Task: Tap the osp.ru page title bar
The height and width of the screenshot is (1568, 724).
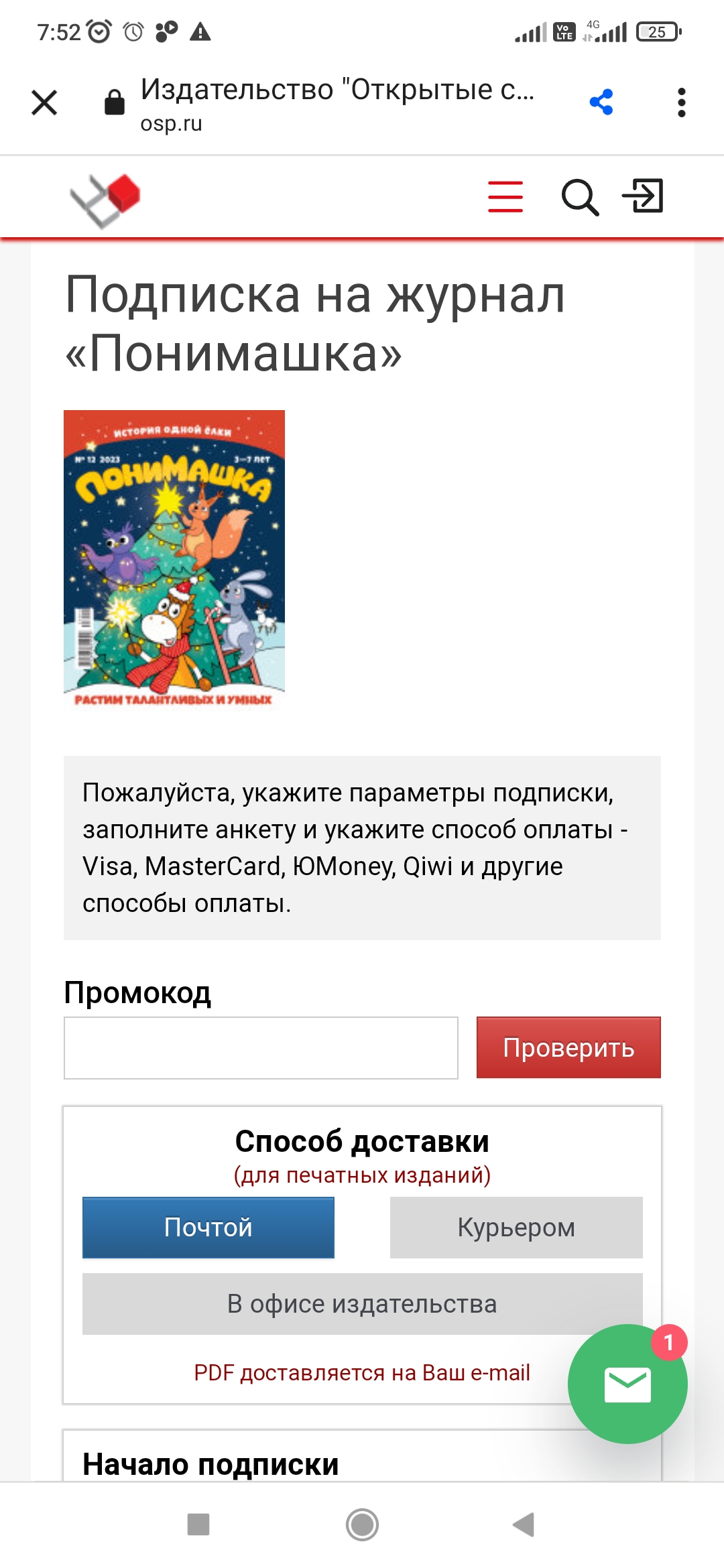Action: point(337,104)
